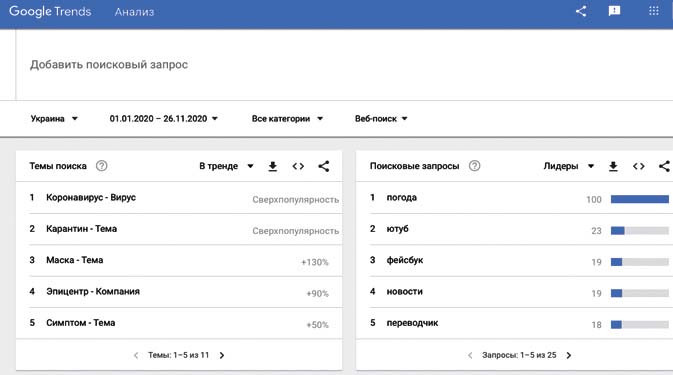Click the share icon in the header
Viewport: 673px width, 375px height.
point(581,11)
